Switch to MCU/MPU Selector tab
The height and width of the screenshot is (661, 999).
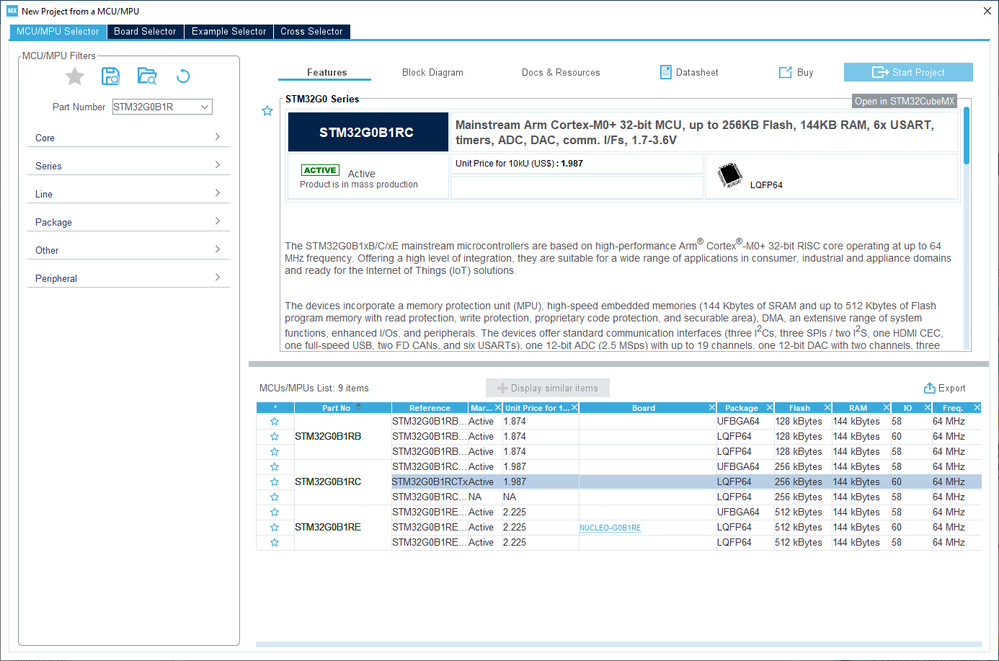[58, 31]
